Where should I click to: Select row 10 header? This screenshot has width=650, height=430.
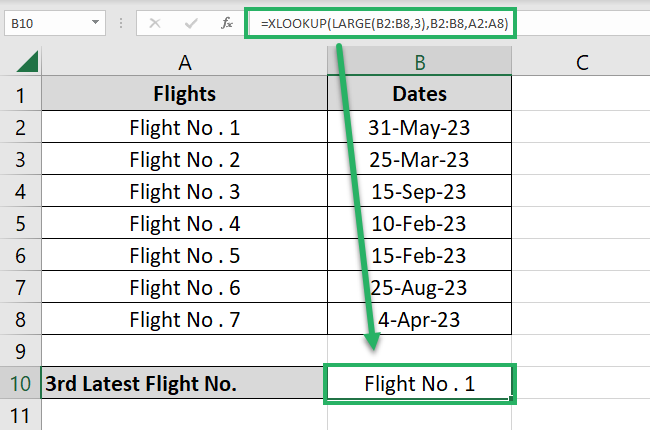point(20,384)
